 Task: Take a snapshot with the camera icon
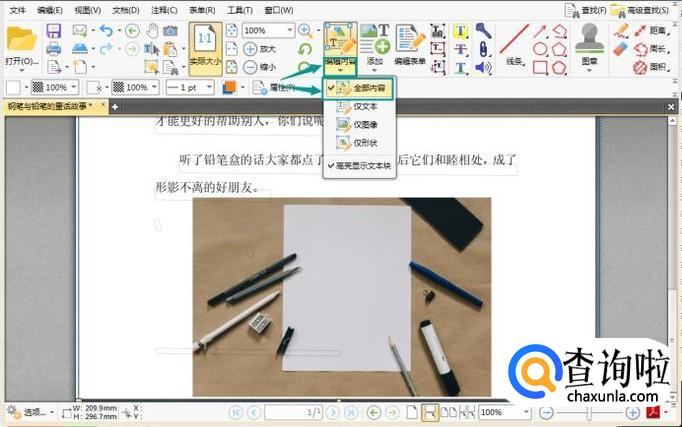click(170, 31)
